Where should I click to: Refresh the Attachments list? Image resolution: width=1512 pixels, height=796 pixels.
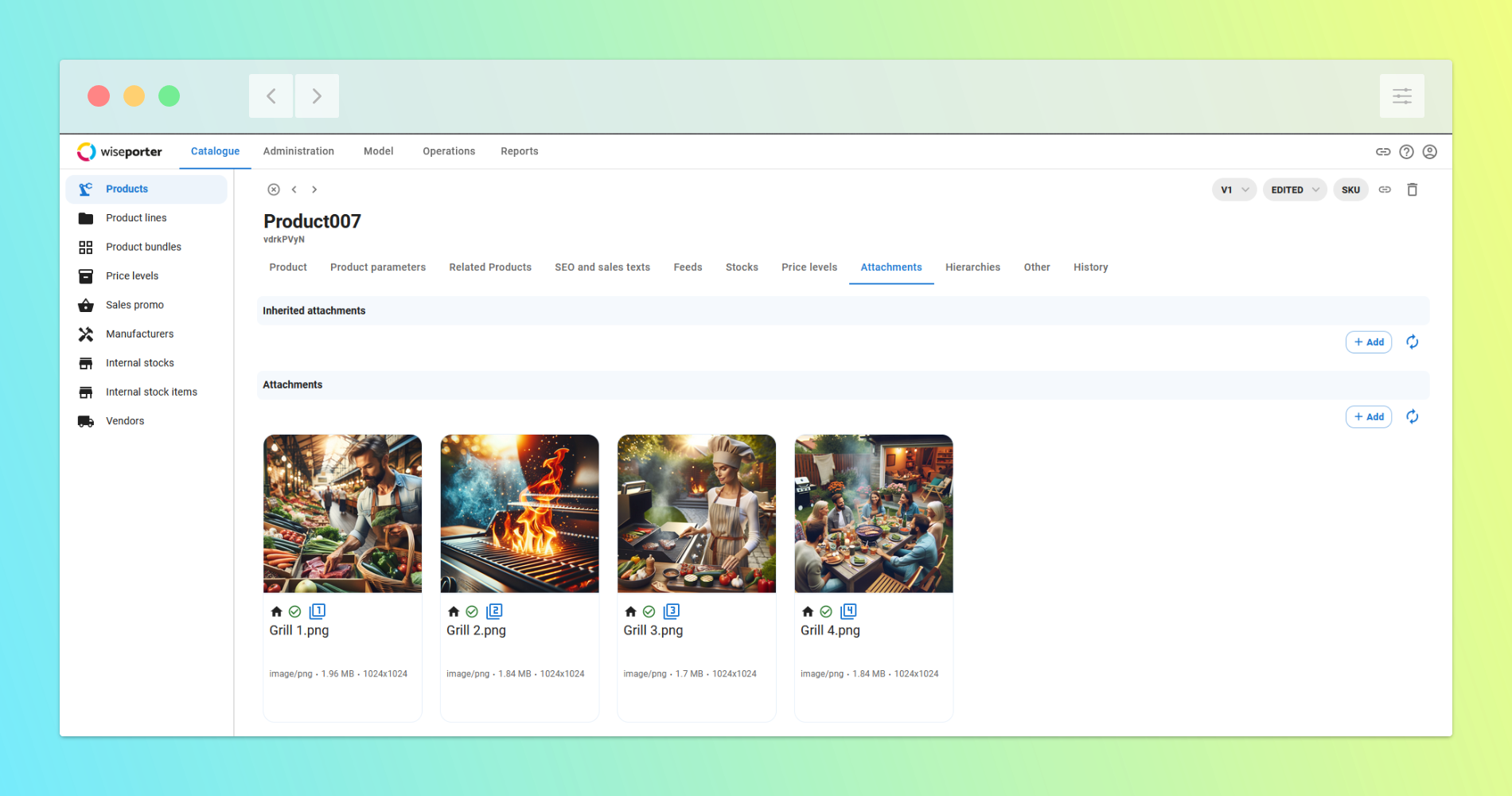pyautogui.click(x=1413, y=416)
